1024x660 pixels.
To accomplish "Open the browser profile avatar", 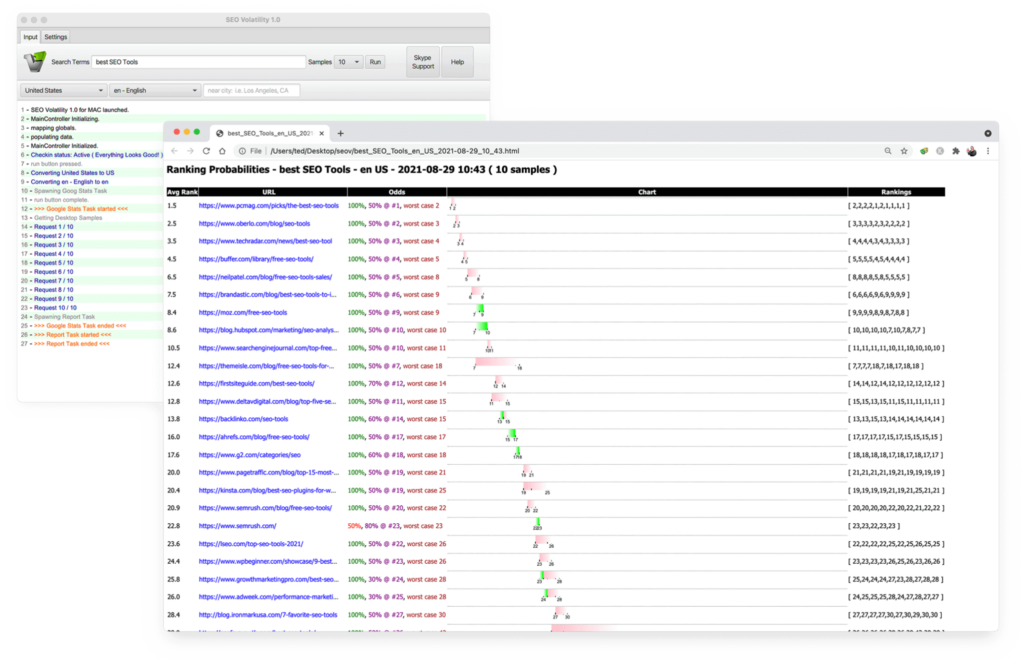I will [x=972, y=151].
